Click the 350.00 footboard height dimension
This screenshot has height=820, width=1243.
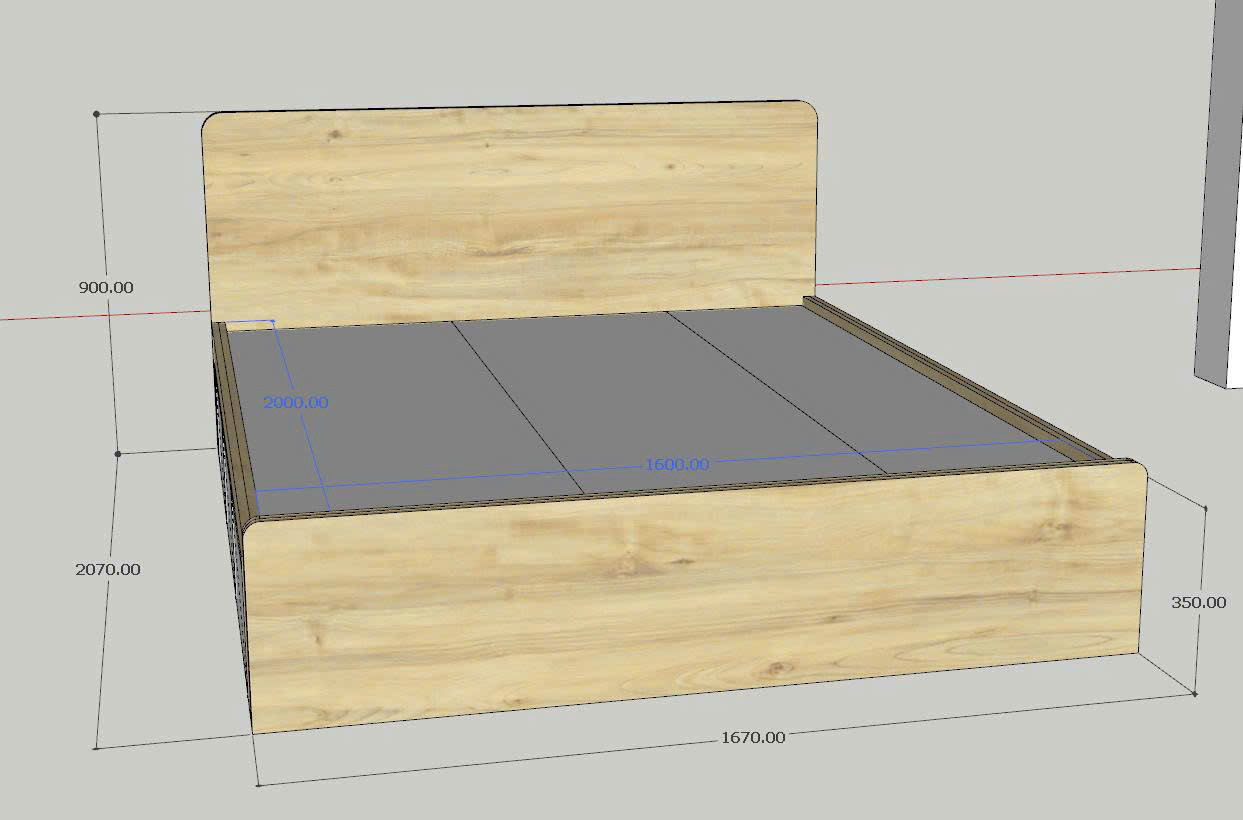[1198, 602]
